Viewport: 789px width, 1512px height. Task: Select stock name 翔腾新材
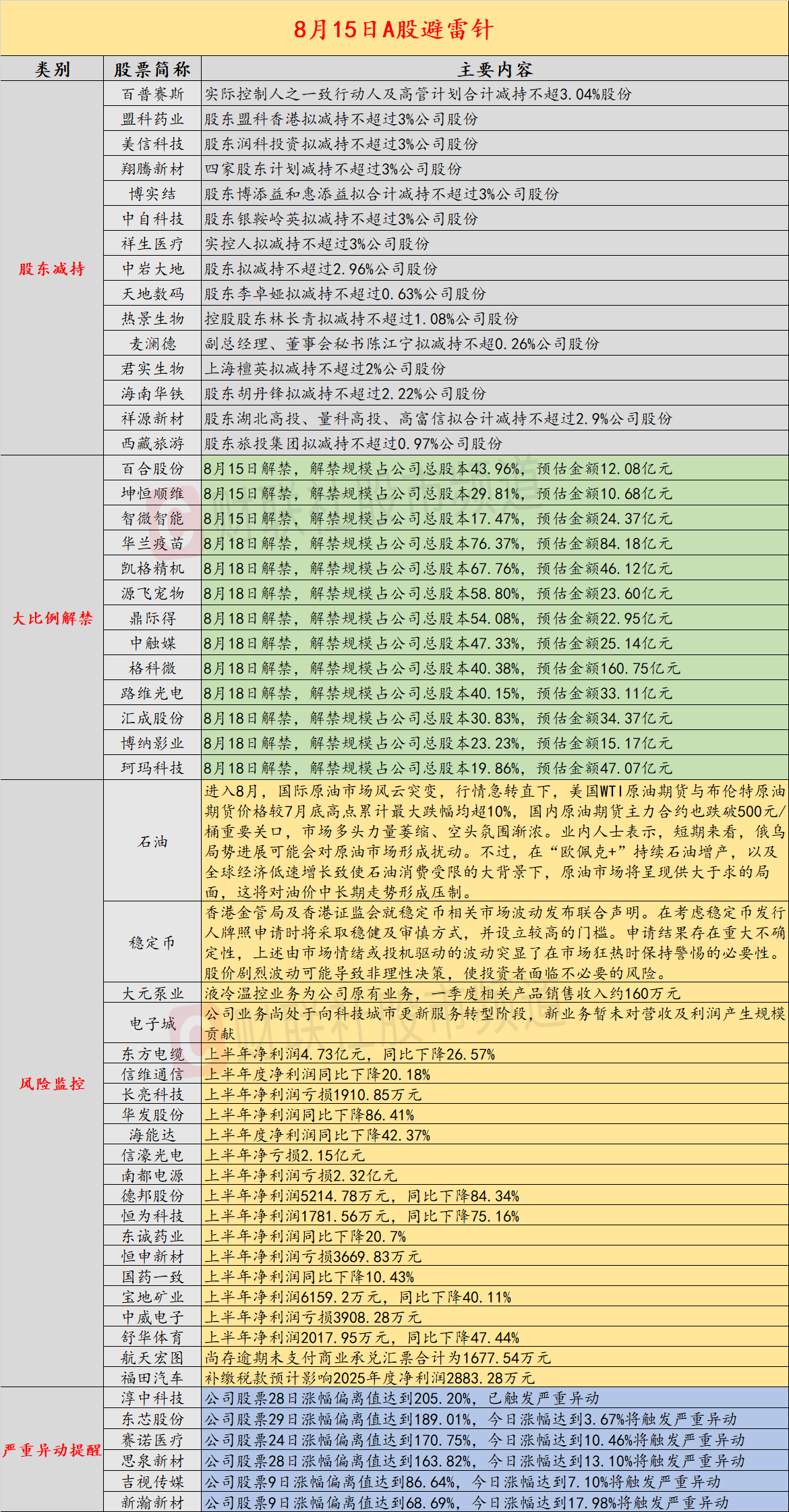tap(152, 169)
